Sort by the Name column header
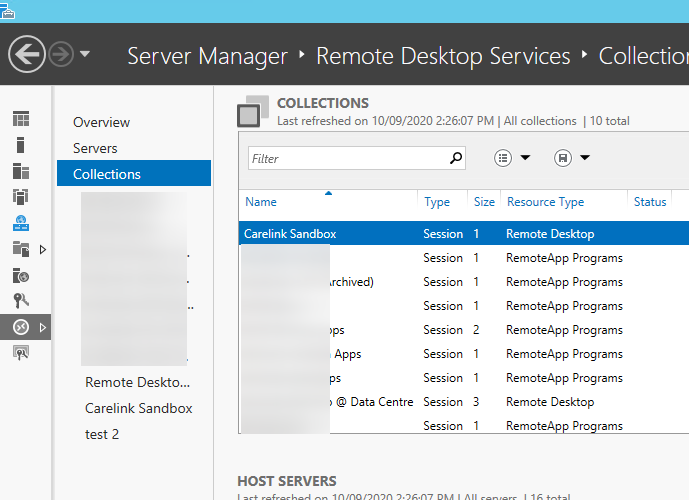Viewport: 689px width, 500px height. click(x=261, y=202)
